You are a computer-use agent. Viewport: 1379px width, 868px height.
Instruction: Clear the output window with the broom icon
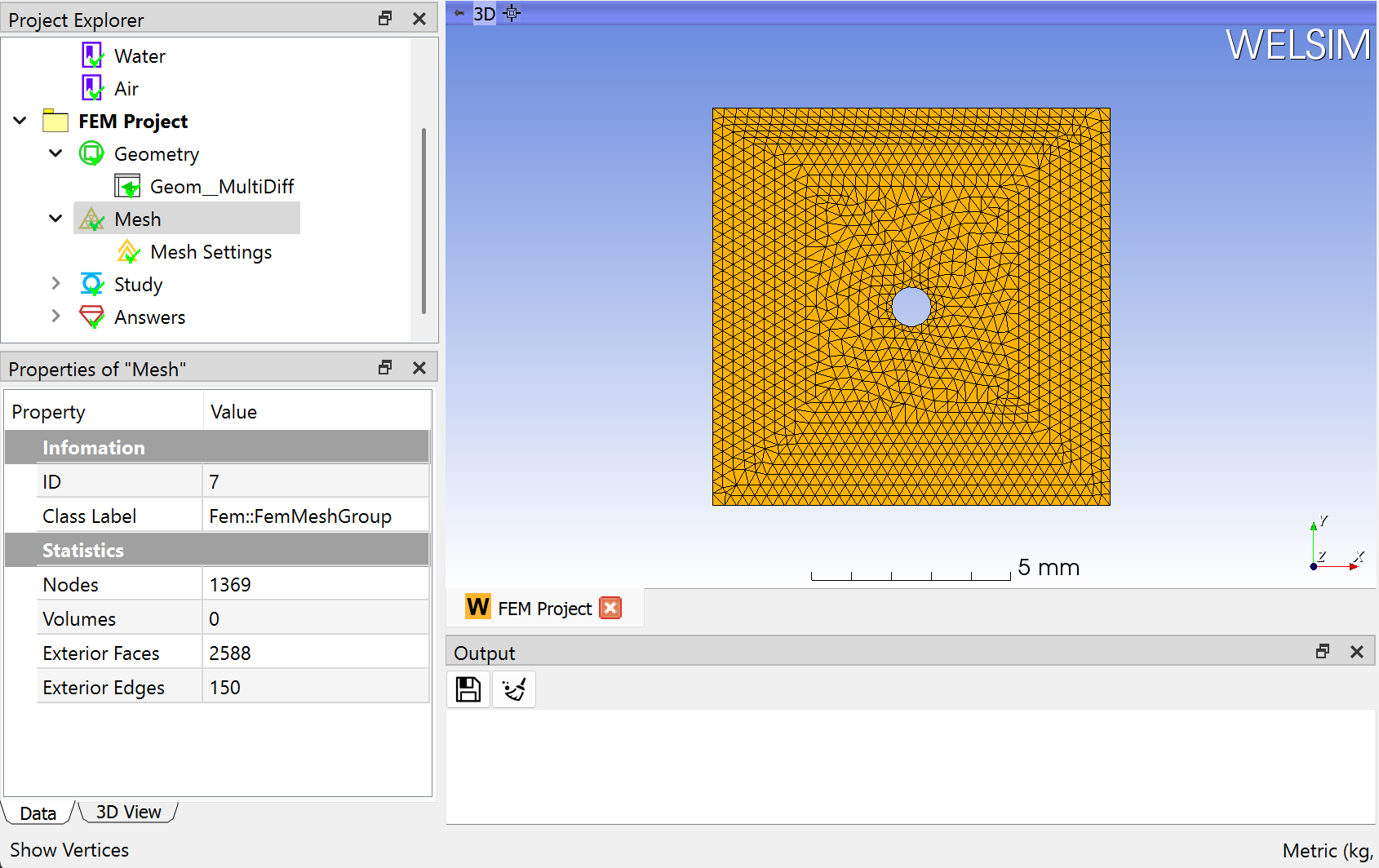coord(514,689)
